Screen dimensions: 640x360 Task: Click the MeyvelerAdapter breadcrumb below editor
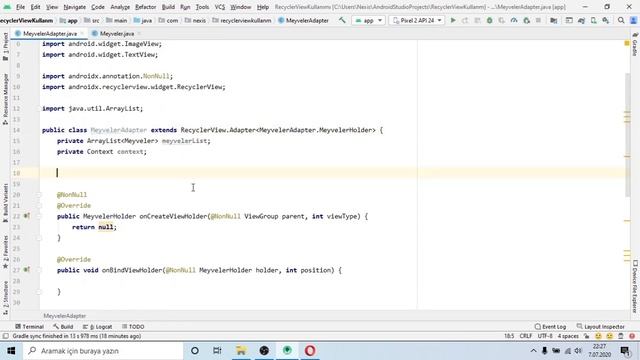(65, 316)
